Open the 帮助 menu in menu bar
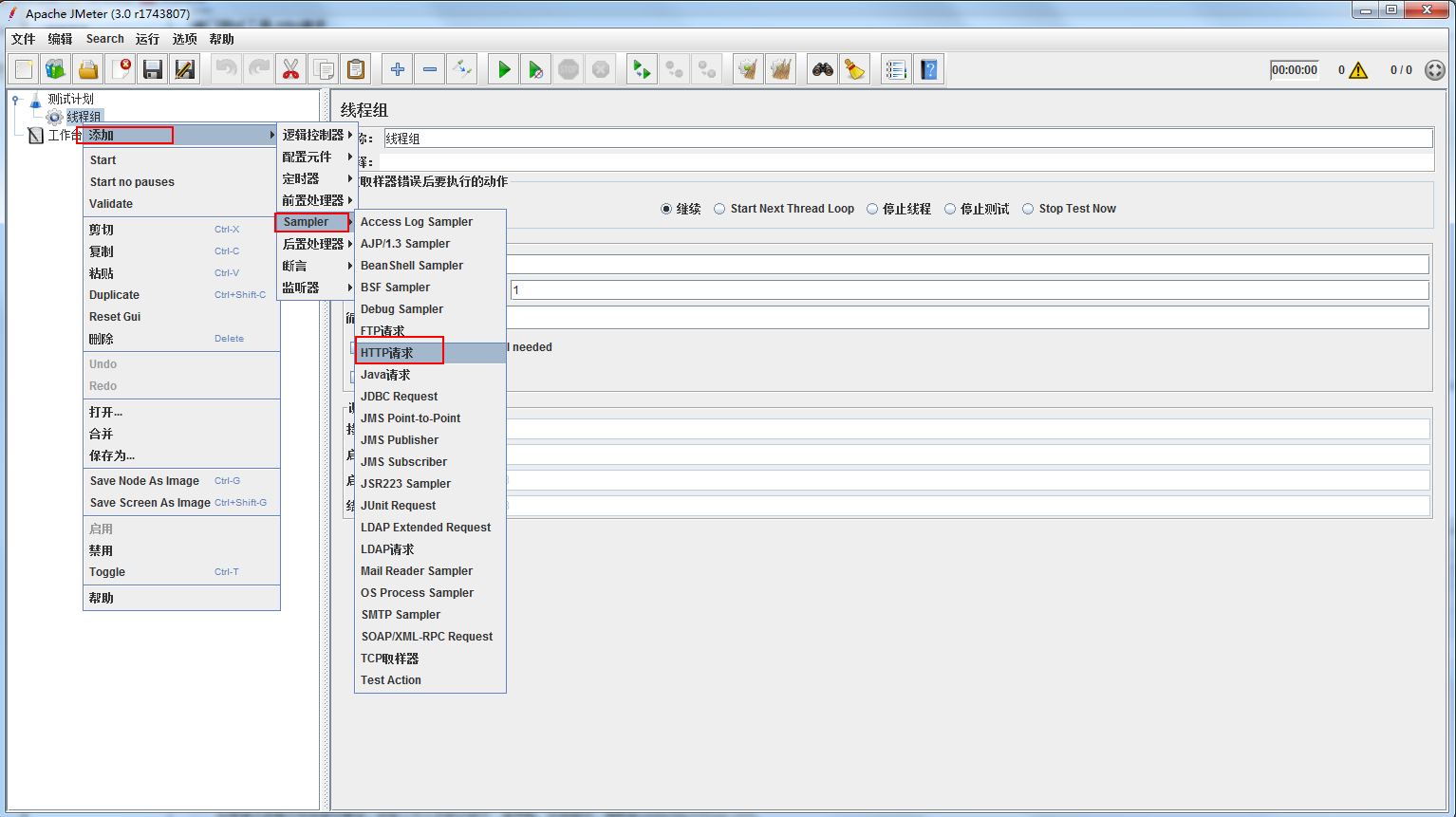The image size is (1456, 817). (x=221, y=39)
